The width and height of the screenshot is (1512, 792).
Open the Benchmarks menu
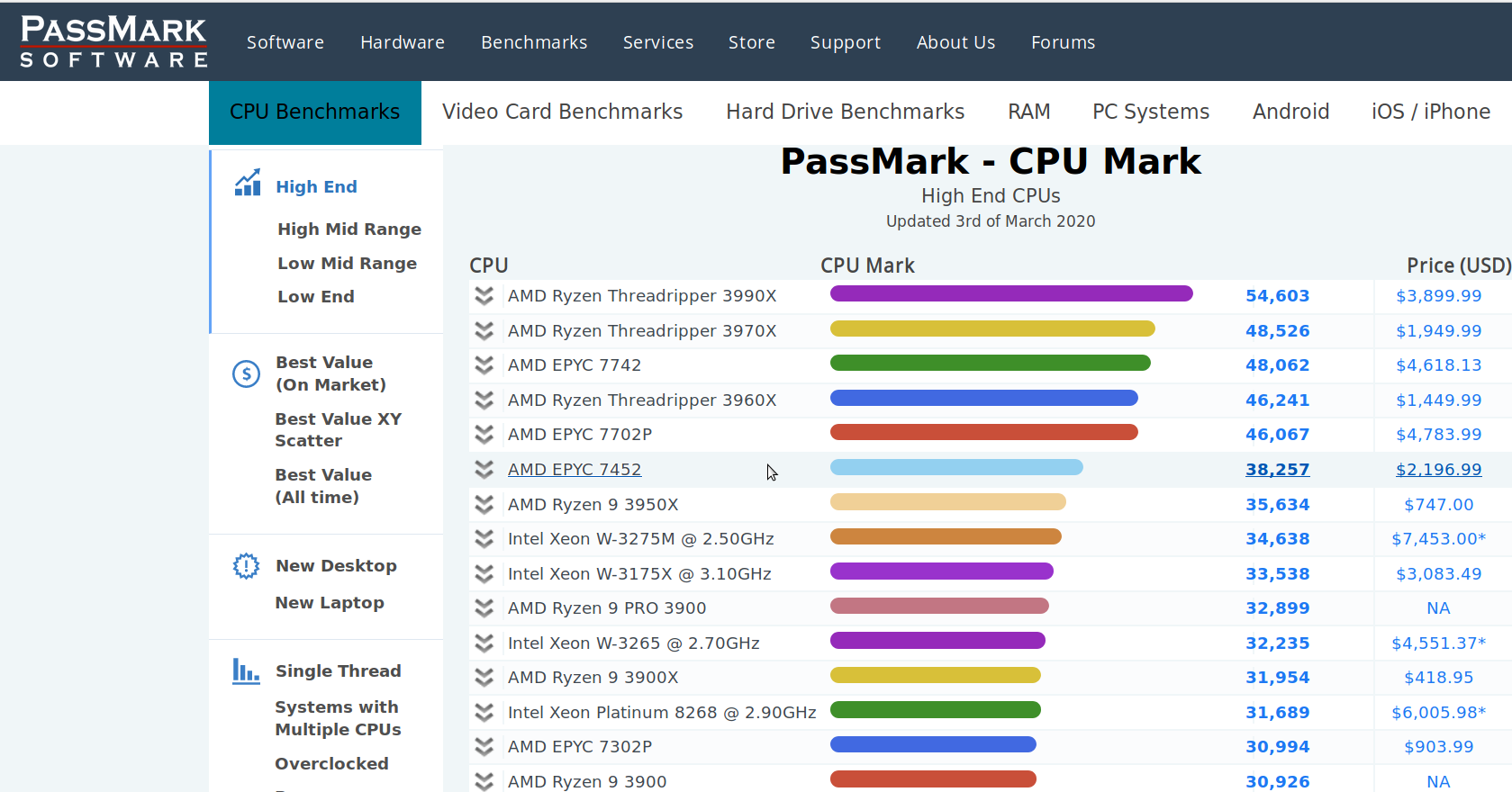click(534, 42)
